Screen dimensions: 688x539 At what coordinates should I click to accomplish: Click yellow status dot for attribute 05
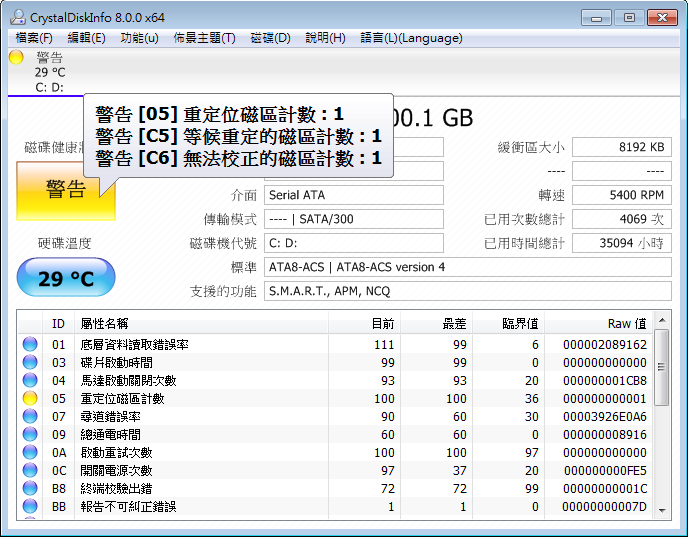click(30, 398)
